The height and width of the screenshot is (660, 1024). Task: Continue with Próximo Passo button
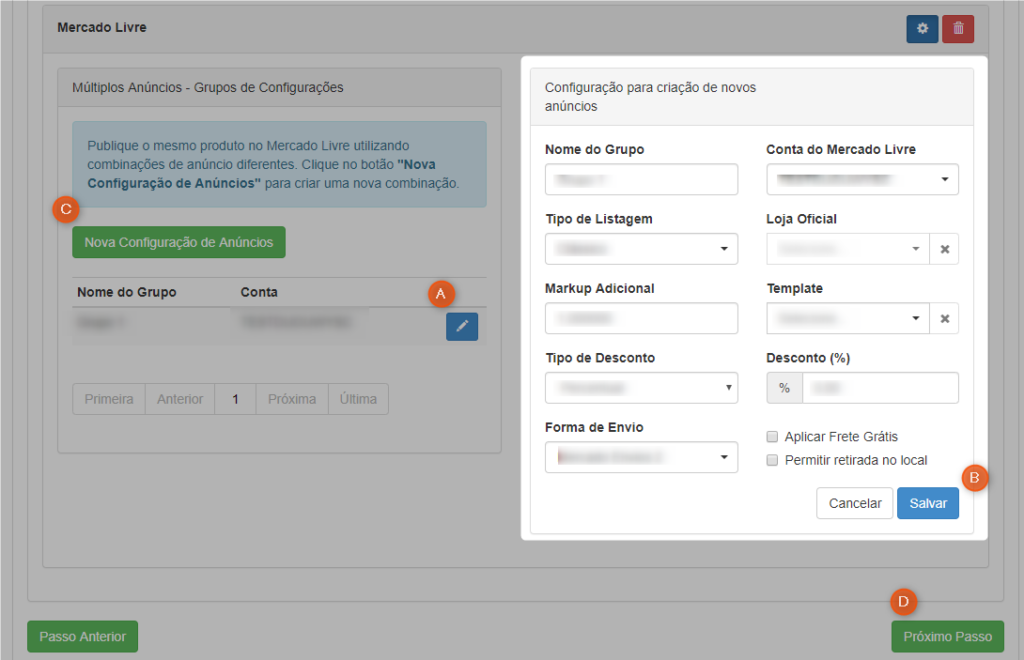pyautogui.click(x=948, y=636)
